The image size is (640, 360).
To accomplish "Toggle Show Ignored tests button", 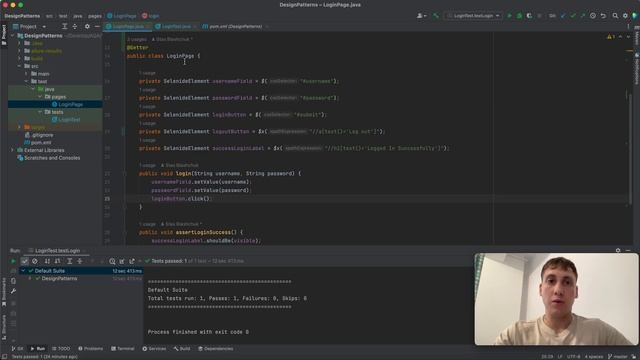I will pyautogui.click(x=35, y=261).
